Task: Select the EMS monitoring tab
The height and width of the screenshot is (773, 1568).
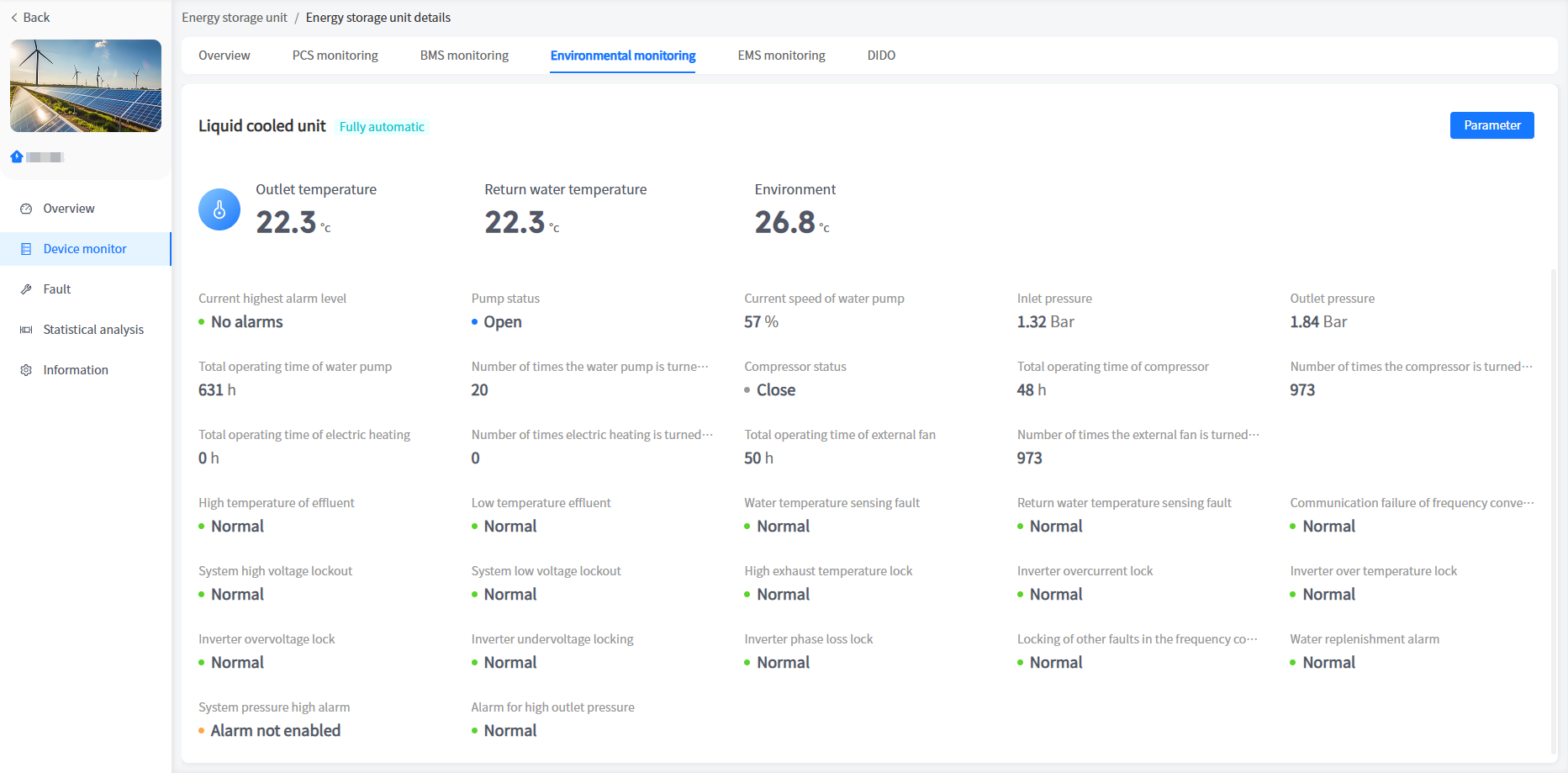Action: (781, 56)
